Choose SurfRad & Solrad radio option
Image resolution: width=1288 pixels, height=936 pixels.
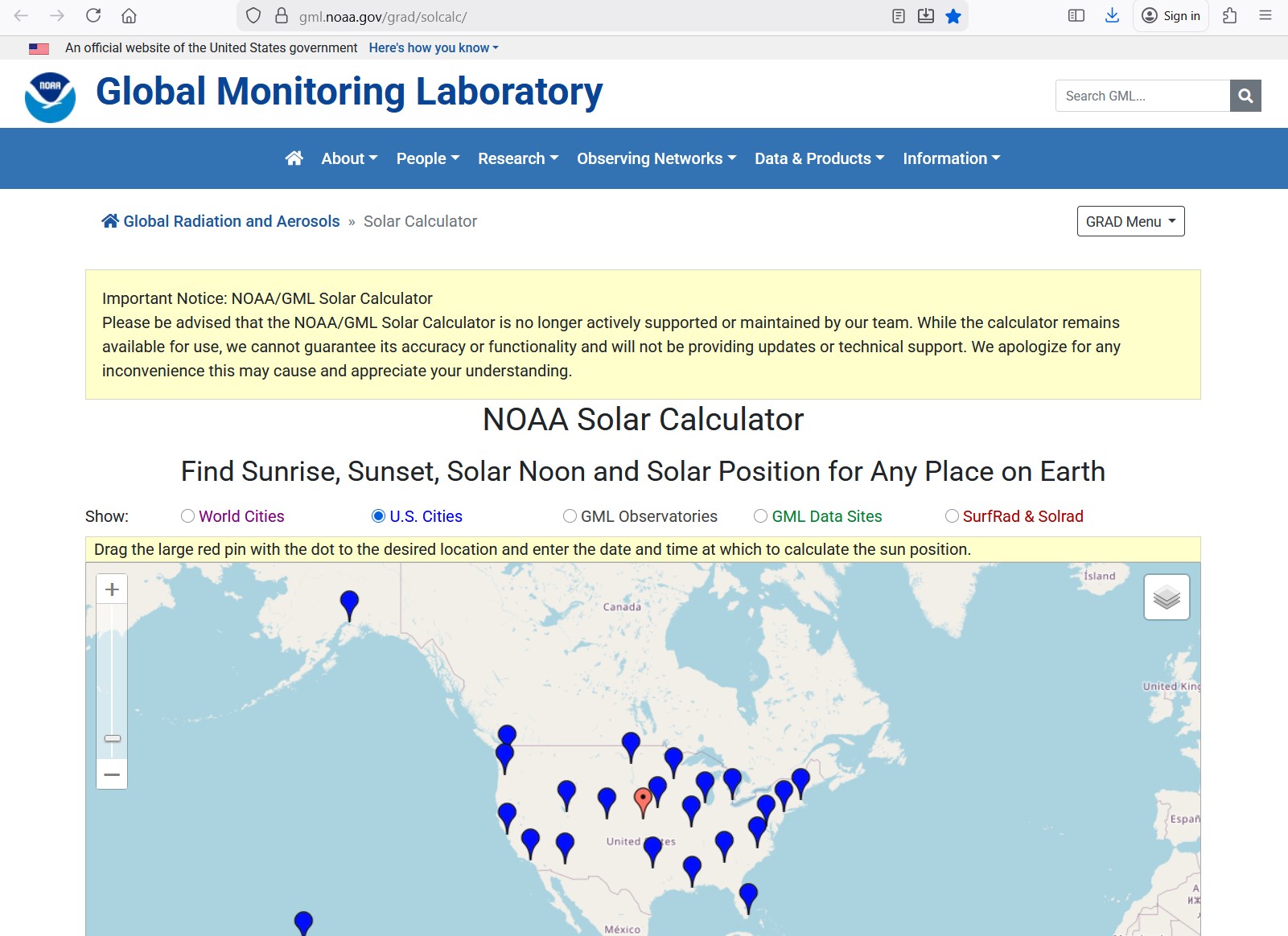click(952, 516)
